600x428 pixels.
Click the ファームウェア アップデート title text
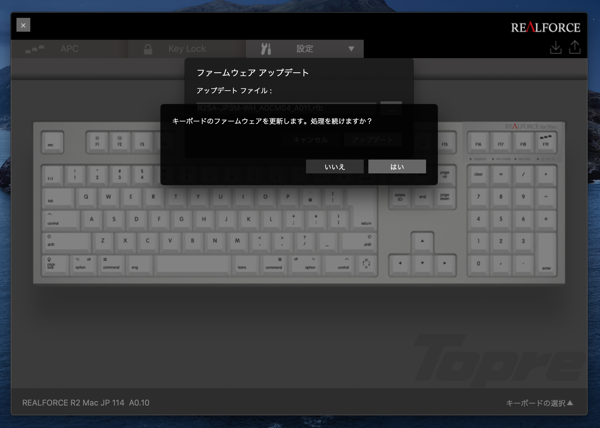pos(253,73)
